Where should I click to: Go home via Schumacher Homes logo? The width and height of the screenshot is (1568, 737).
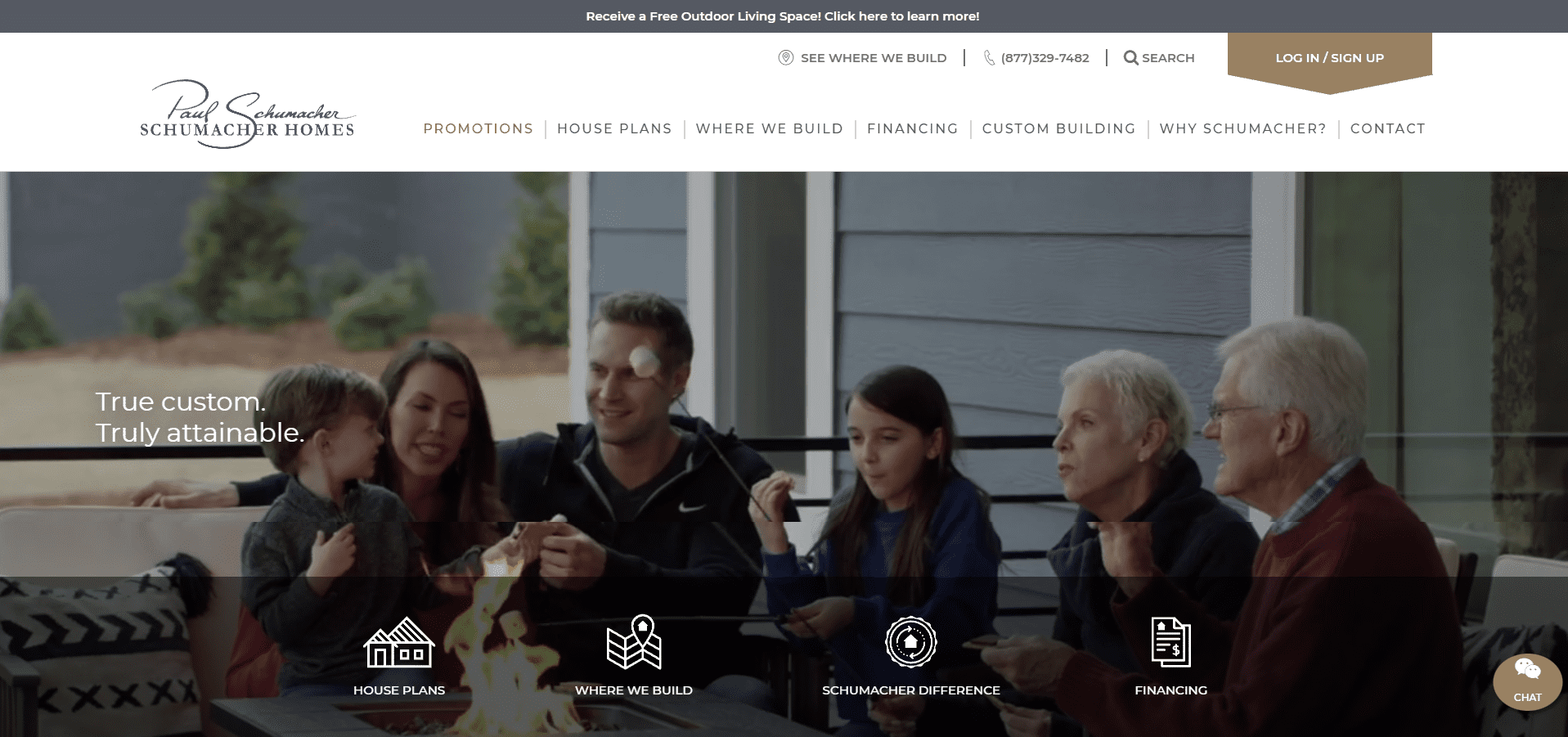tap(247, 114)
